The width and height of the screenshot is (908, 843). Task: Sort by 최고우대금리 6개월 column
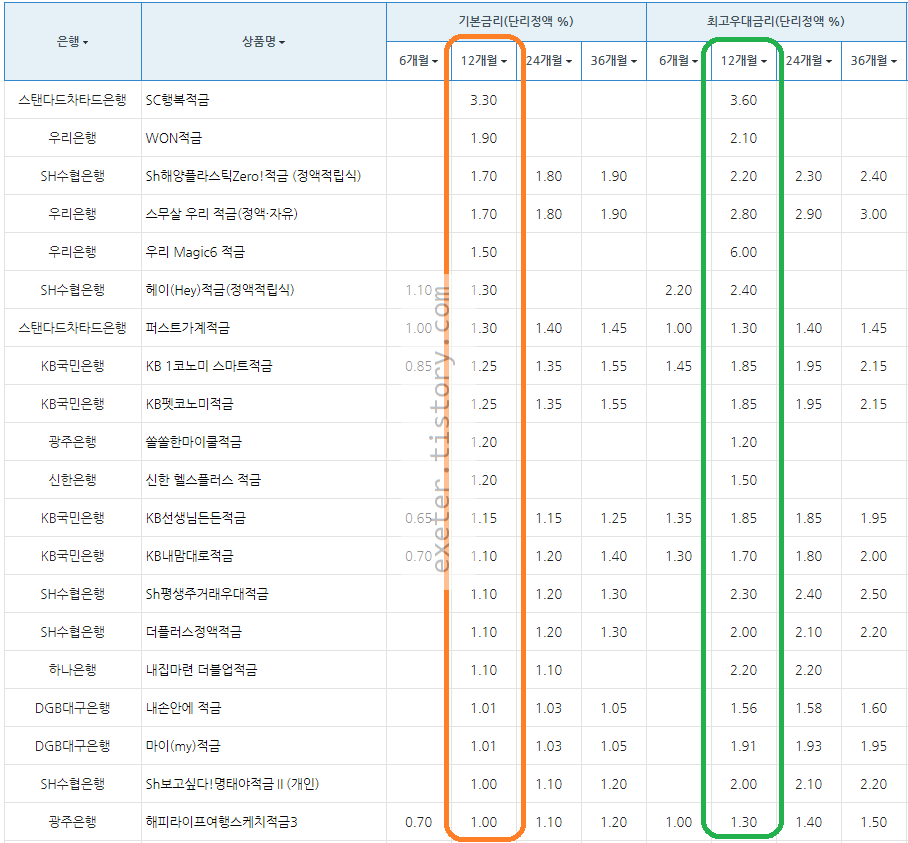(678, 60)
